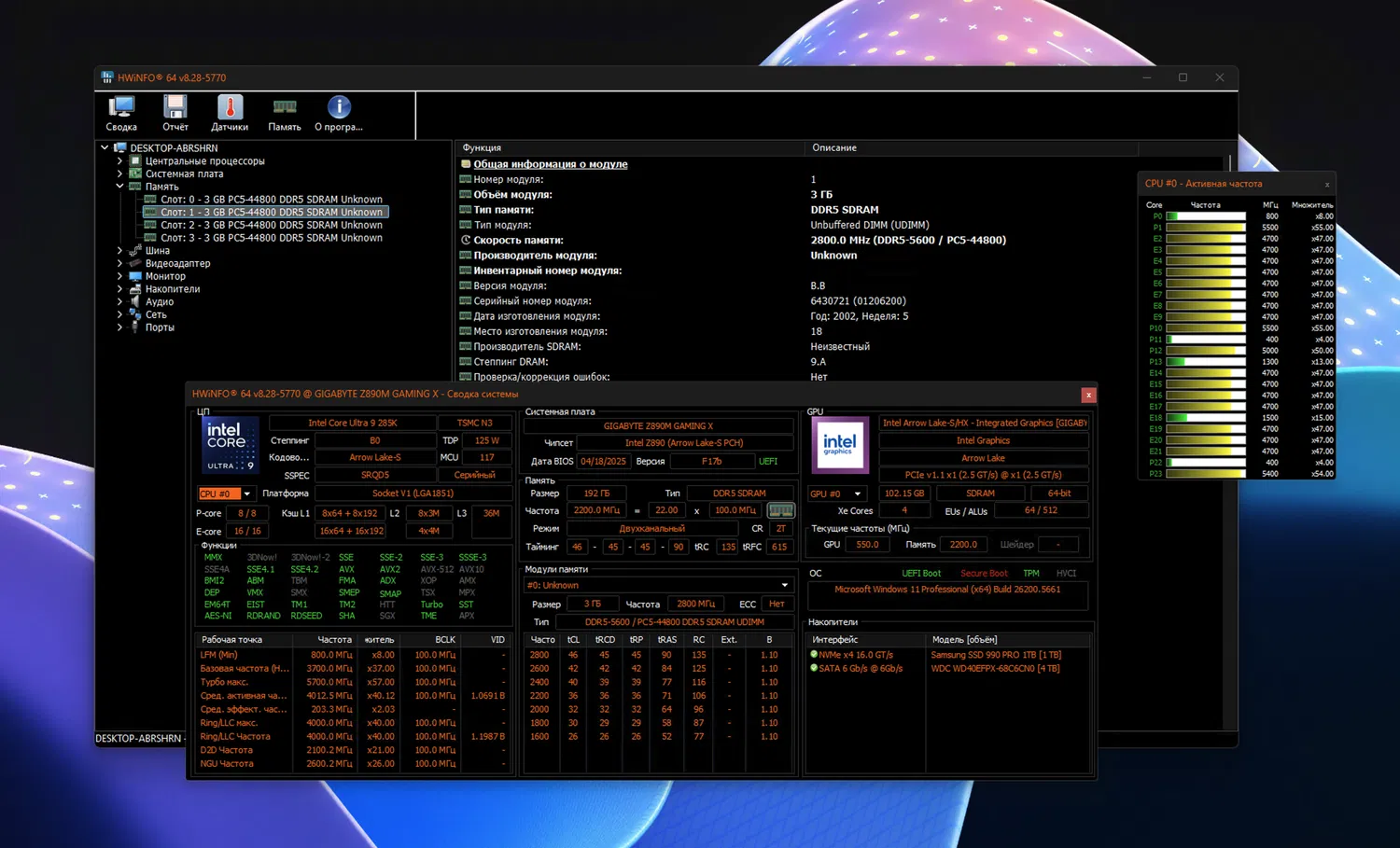Click the Intel Core Ultra 9 logo
Viewport: 1400px width, 848px height.
click(230, 445)
